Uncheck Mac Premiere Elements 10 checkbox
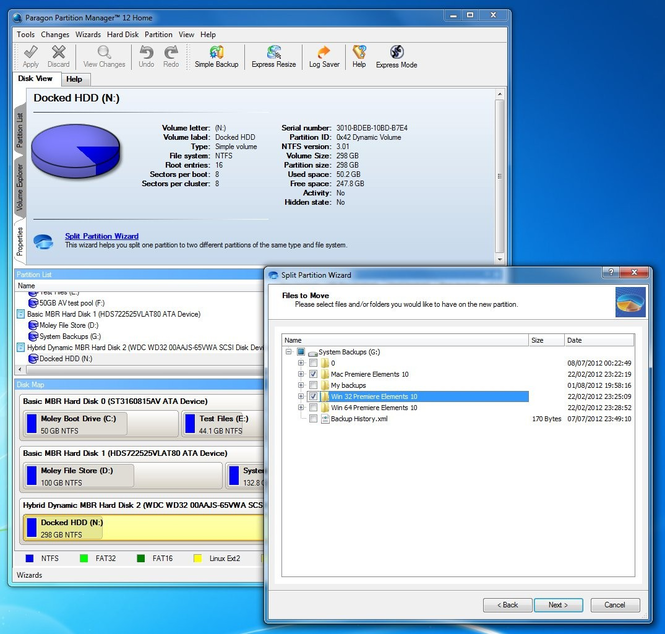This screenshot has height=634, width=665. tap(313, 374)
